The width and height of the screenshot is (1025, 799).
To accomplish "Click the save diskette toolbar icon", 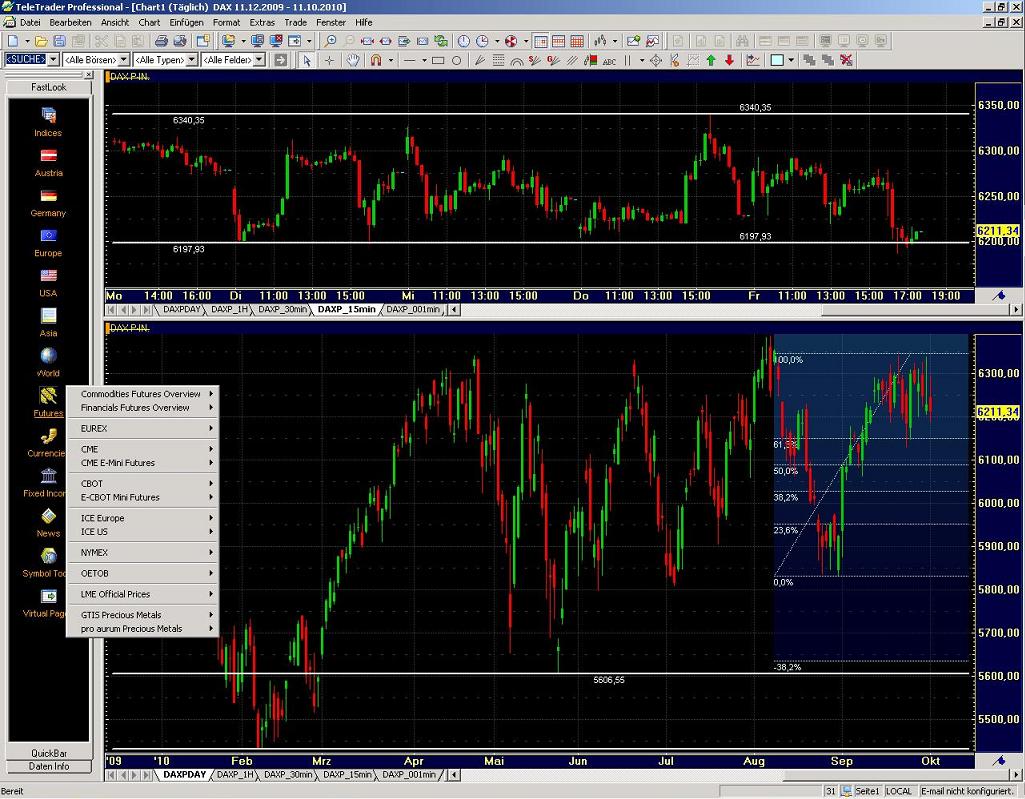I will tap(59, 41).
